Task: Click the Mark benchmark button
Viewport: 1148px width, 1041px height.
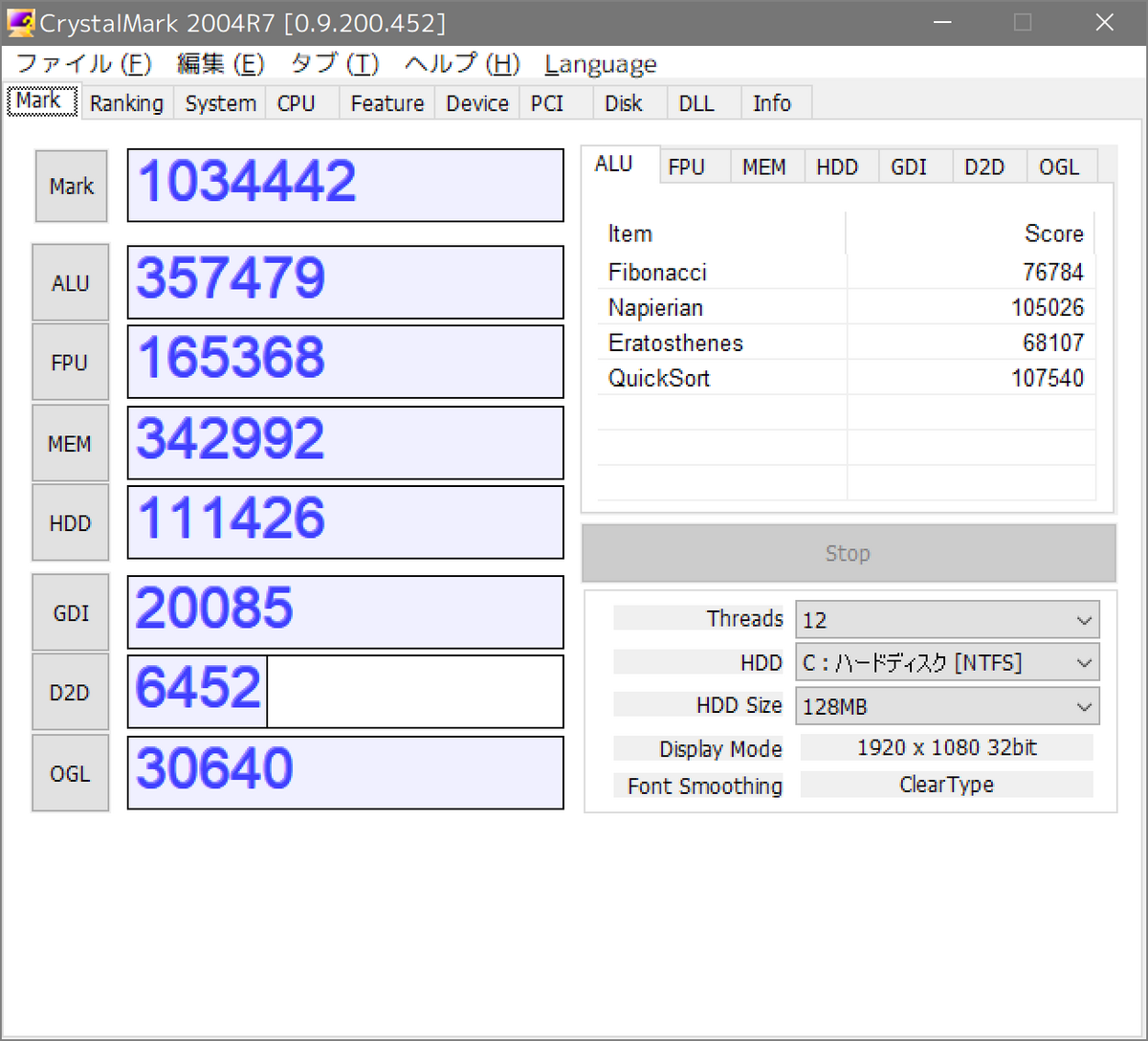Action: coord(72,187)
